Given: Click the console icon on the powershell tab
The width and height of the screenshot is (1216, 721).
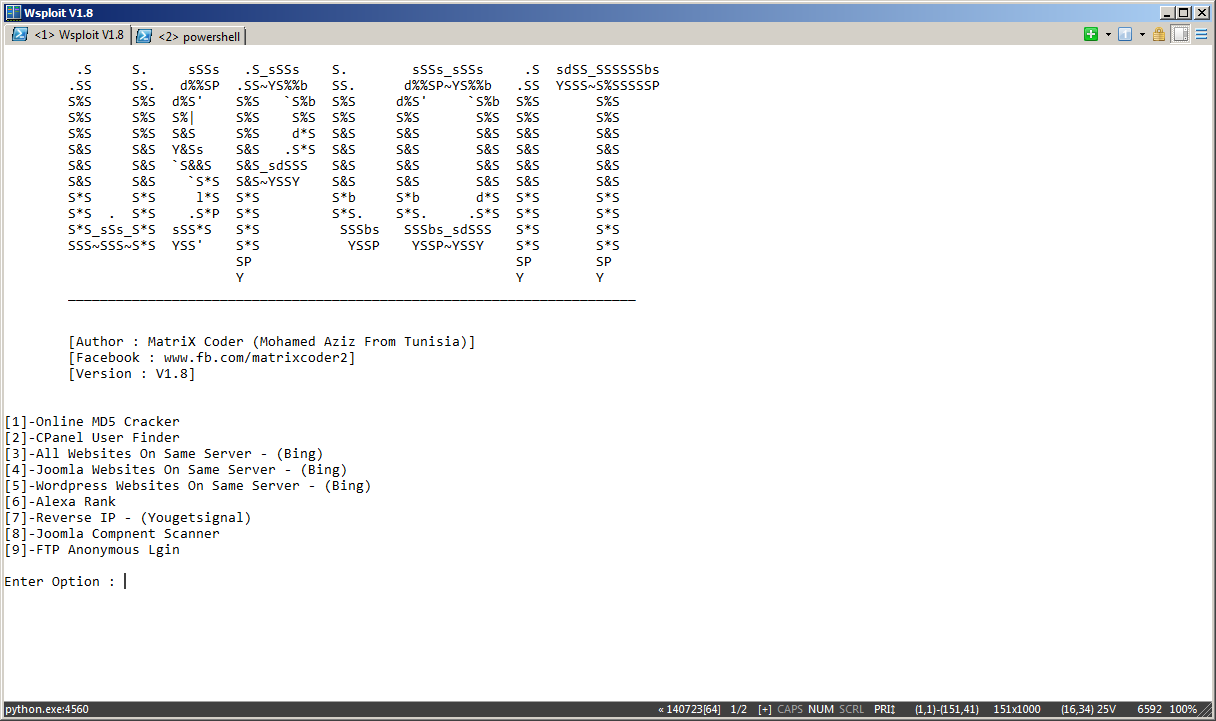Looking at the screenshot, I should [x=143, y=35].
